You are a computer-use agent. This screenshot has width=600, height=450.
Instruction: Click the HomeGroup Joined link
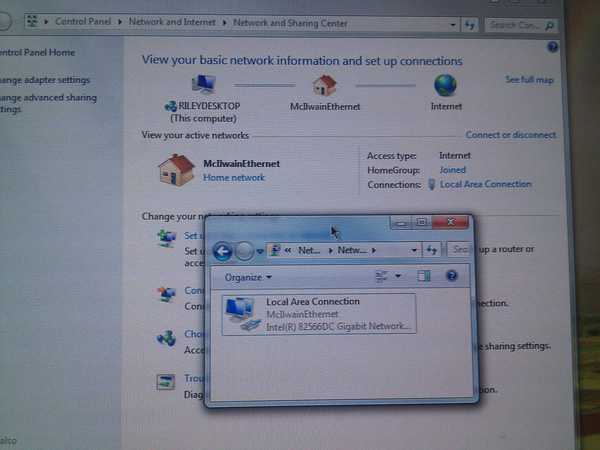pyautogui.click(x=453, y=170)
